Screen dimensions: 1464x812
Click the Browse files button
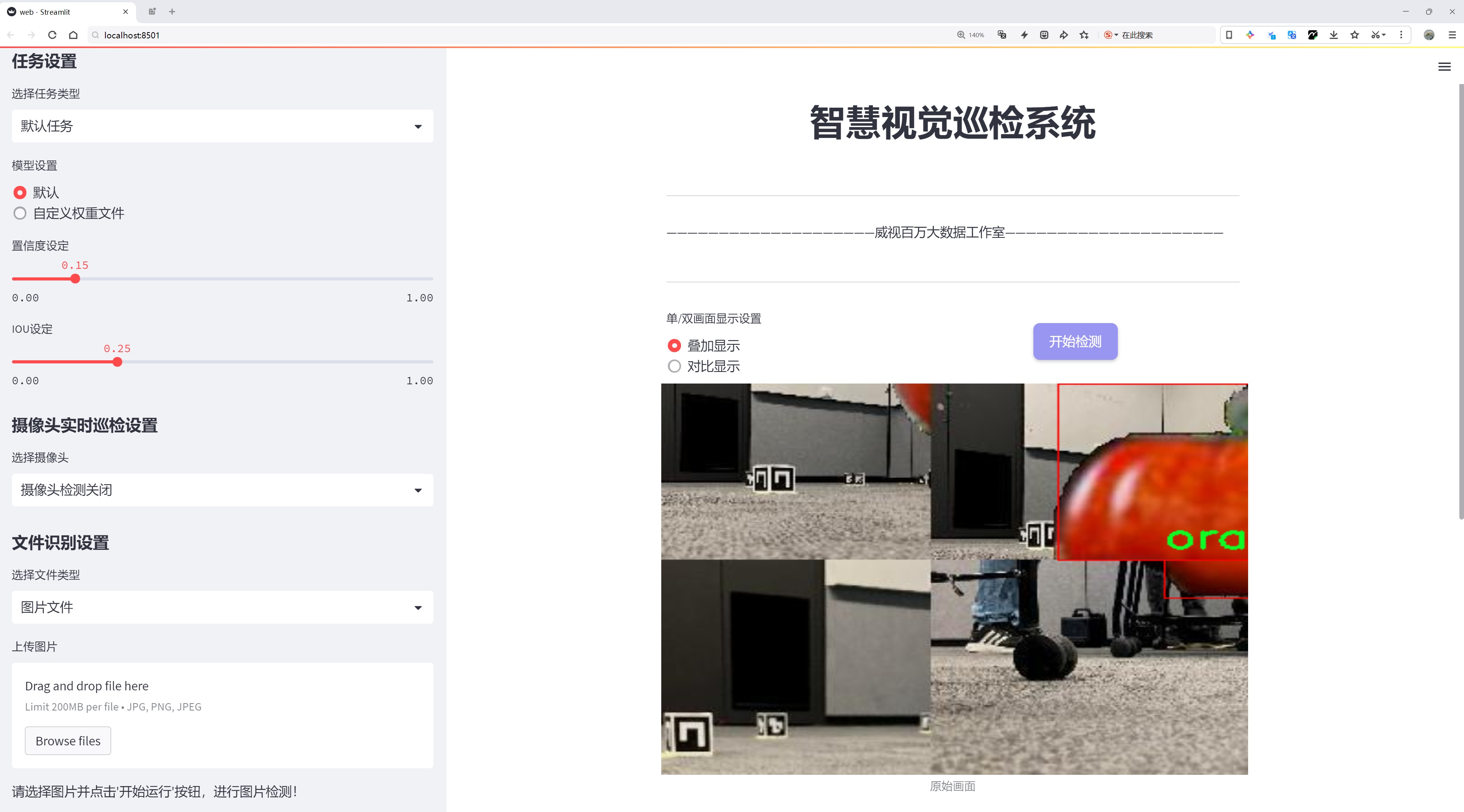pyautogui.click(x=67, y=741)
